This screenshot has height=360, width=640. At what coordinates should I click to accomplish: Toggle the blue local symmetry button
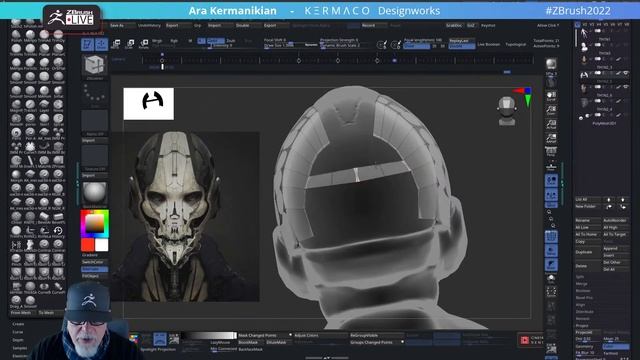551,180
